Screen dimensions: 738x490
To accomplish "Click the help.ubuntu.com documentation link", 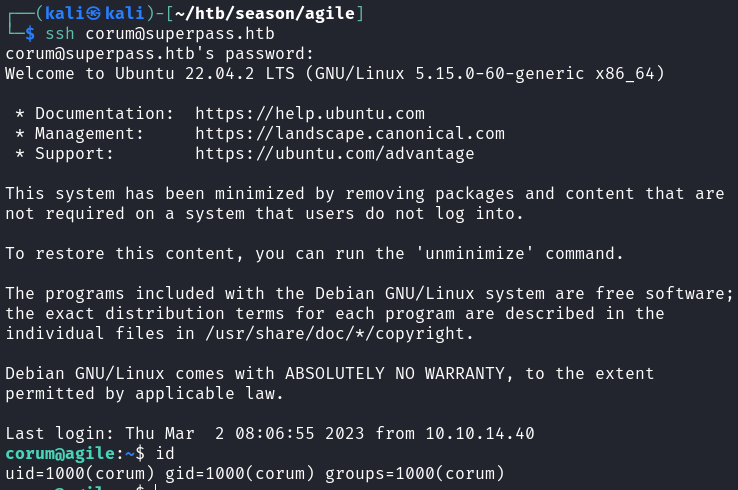I will coord(310,114).
